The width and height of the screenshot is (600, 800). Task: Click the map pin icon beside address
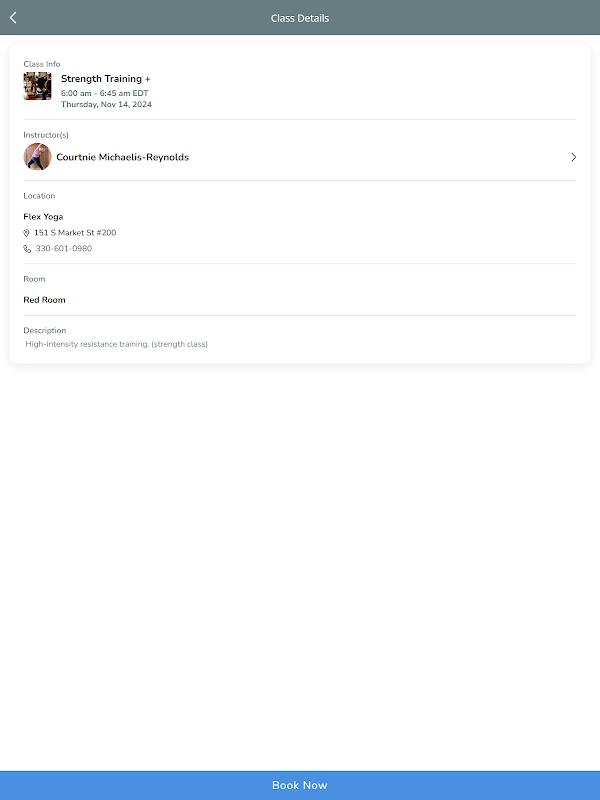tap(27, 233)
